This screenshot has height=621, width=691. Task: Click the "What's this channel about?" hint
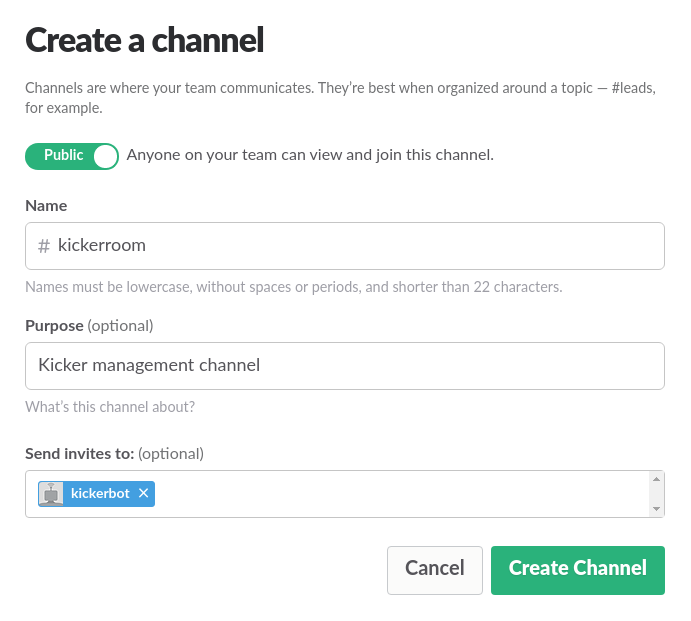coord(110,407)
